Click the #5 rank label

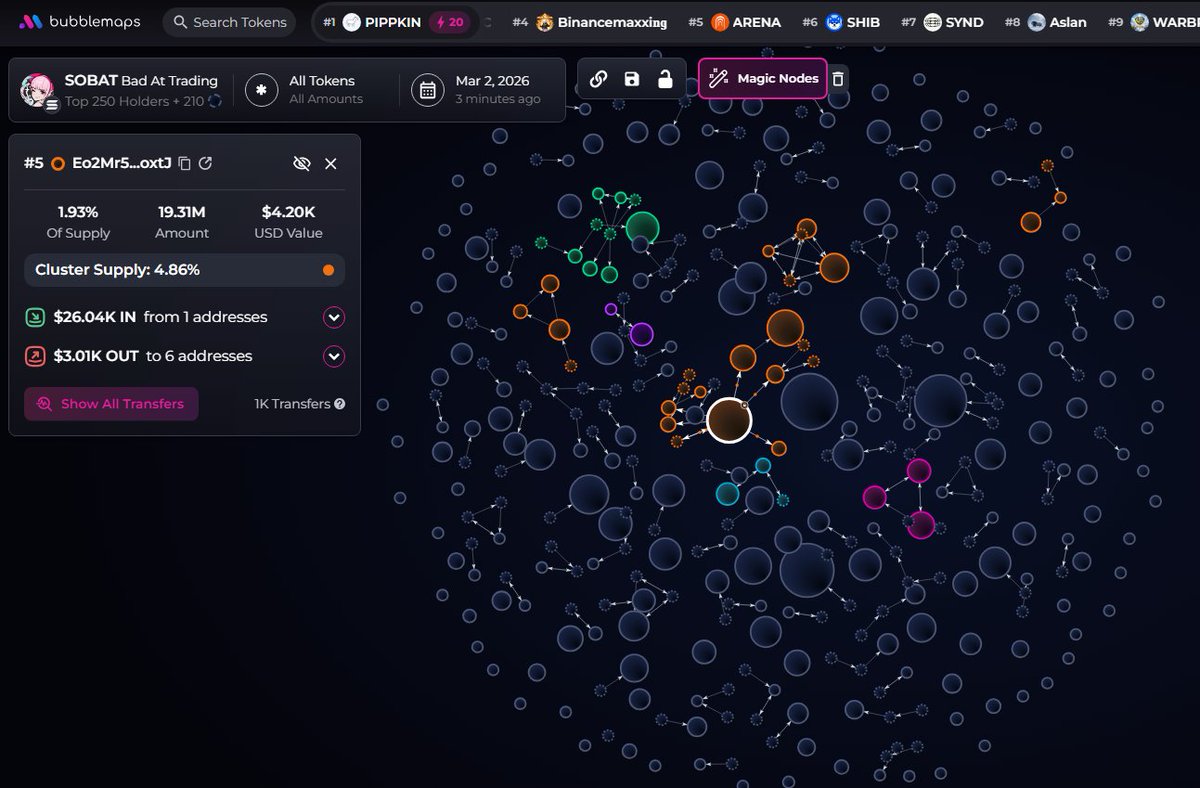(34, 163)
